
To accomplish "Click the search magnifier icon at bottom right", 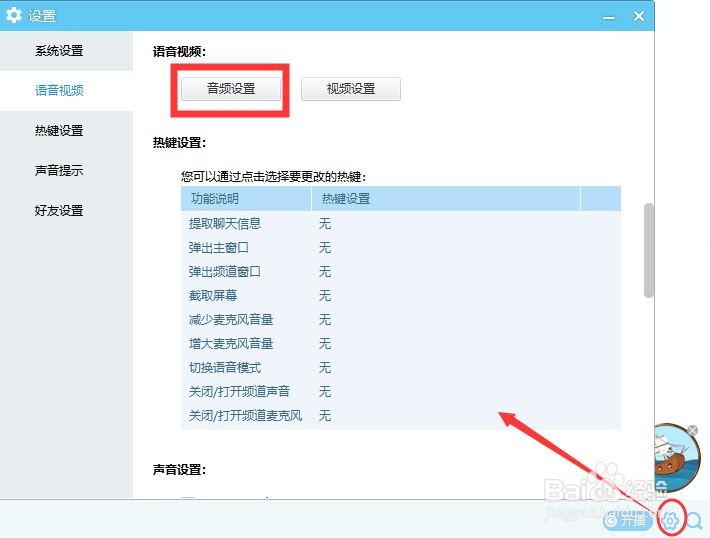I will click(x=695, y=521).
